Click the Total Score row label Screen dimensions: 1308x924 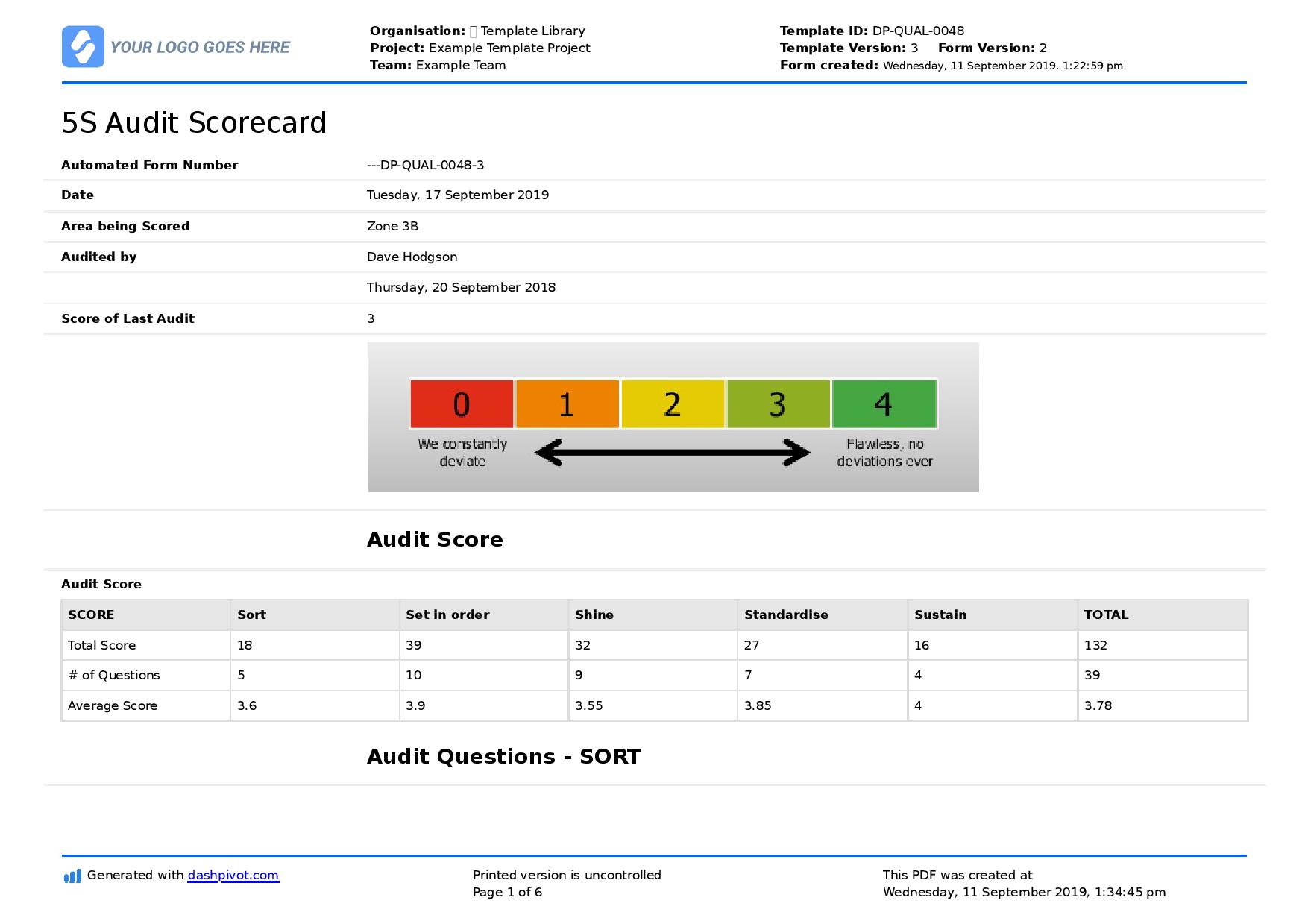click(x=101, y=645)
